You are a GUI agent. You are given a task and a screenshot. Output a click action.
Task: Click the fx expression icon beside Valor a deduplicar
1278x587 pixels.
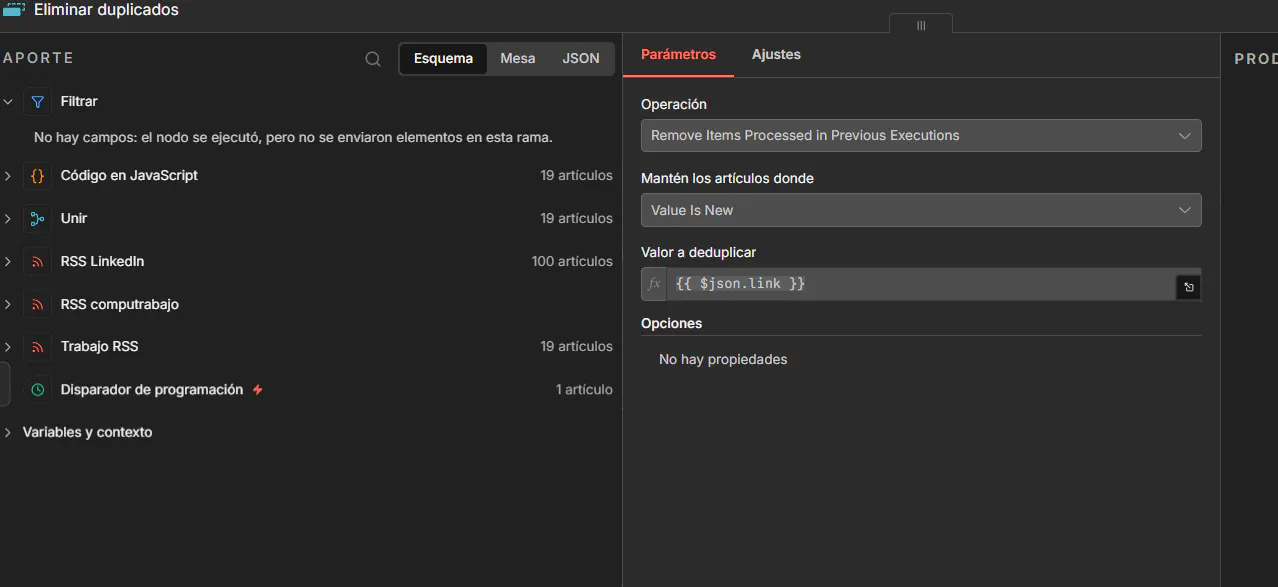(654, 284)
